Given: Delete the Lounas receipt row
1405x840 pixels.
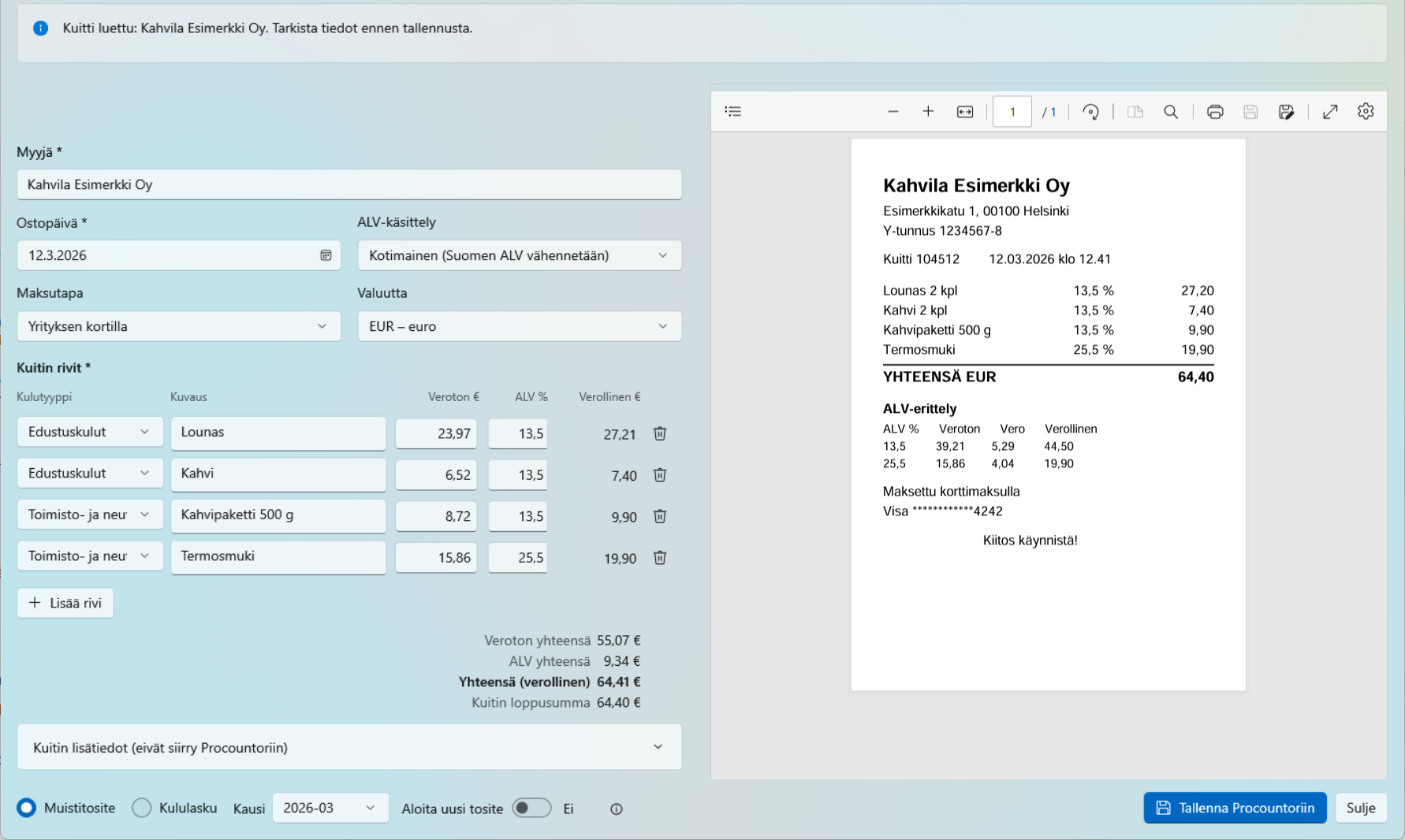Looking at the screenshot, I should (660, 433).
